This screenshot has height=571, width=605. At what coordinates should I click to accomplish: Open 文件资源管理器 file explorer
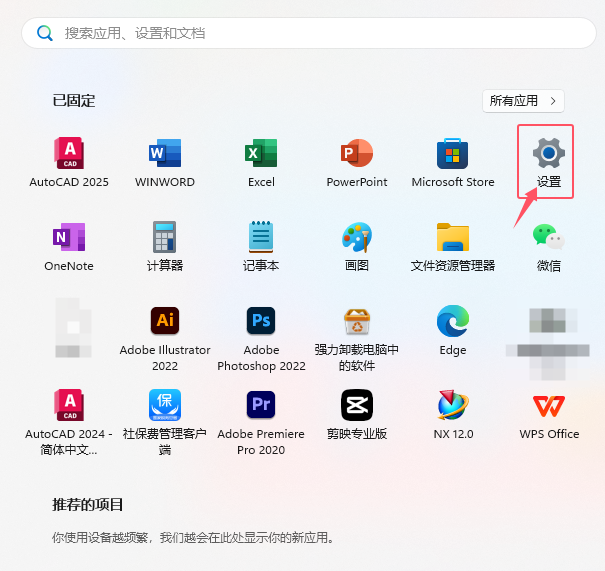click(x=453, y=247)
